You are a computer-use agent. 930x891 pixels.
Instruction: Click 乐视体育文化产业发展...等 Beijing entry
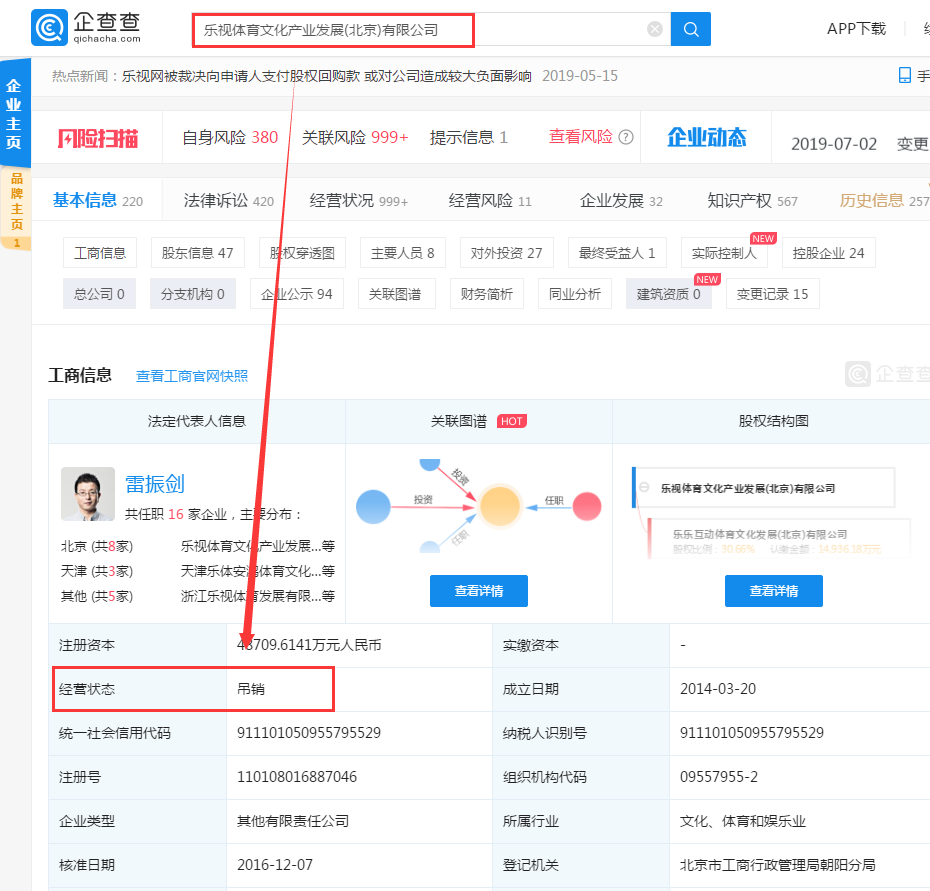point(257,546)
